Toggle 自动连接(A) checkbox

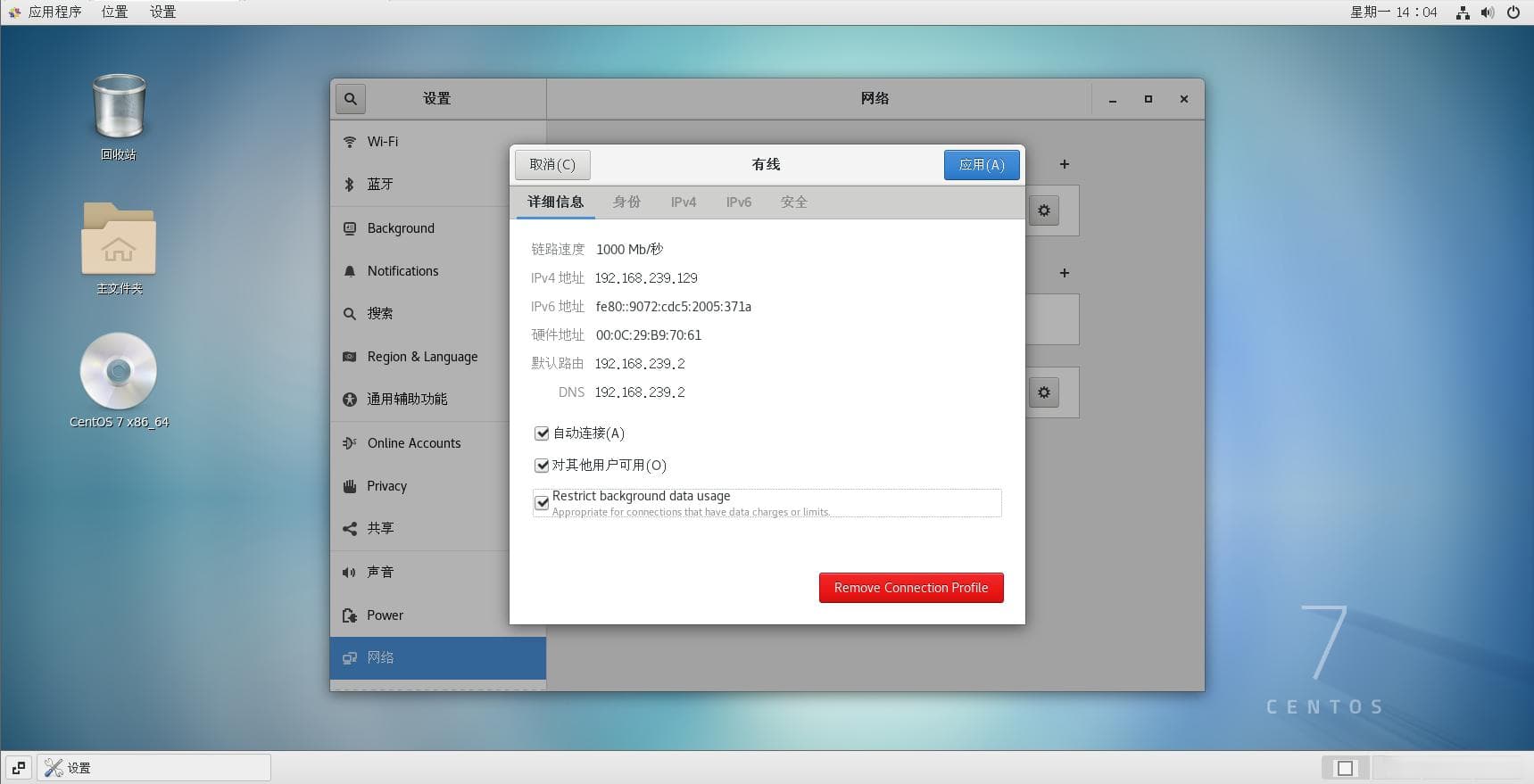tap(542, 433)
